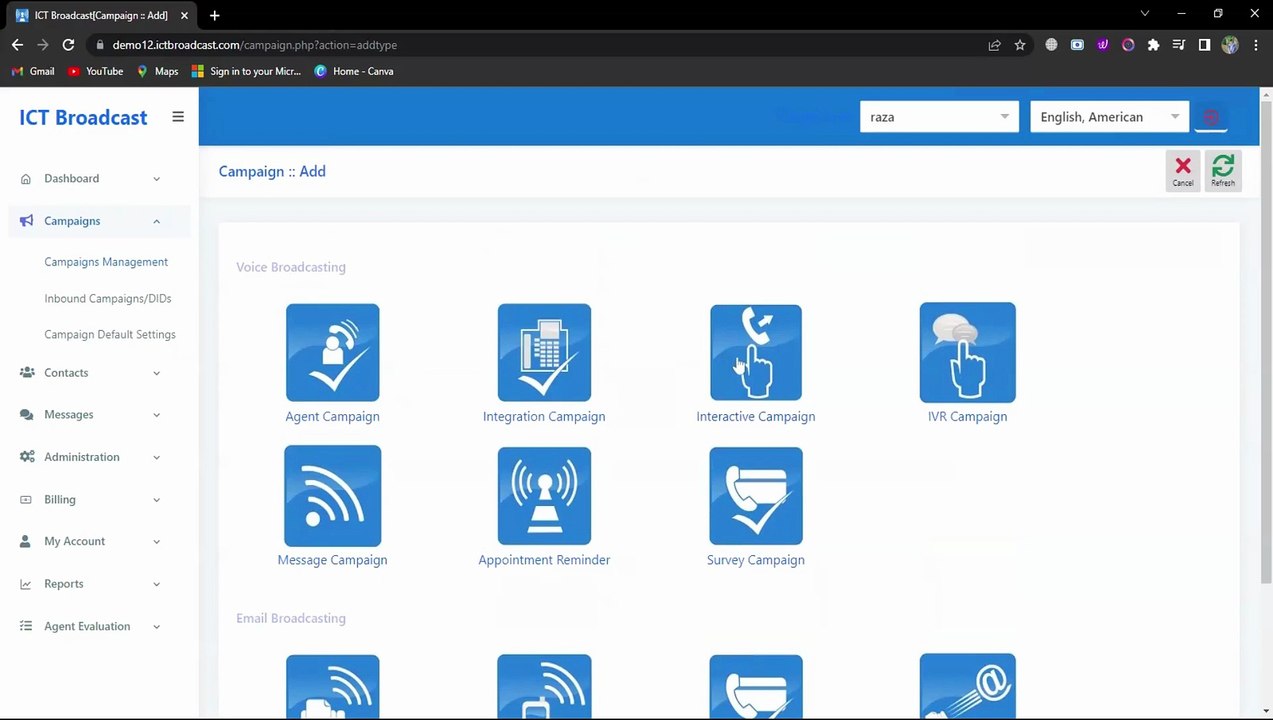
Task: Click the browser back arrow
Action: click(17, 45)
